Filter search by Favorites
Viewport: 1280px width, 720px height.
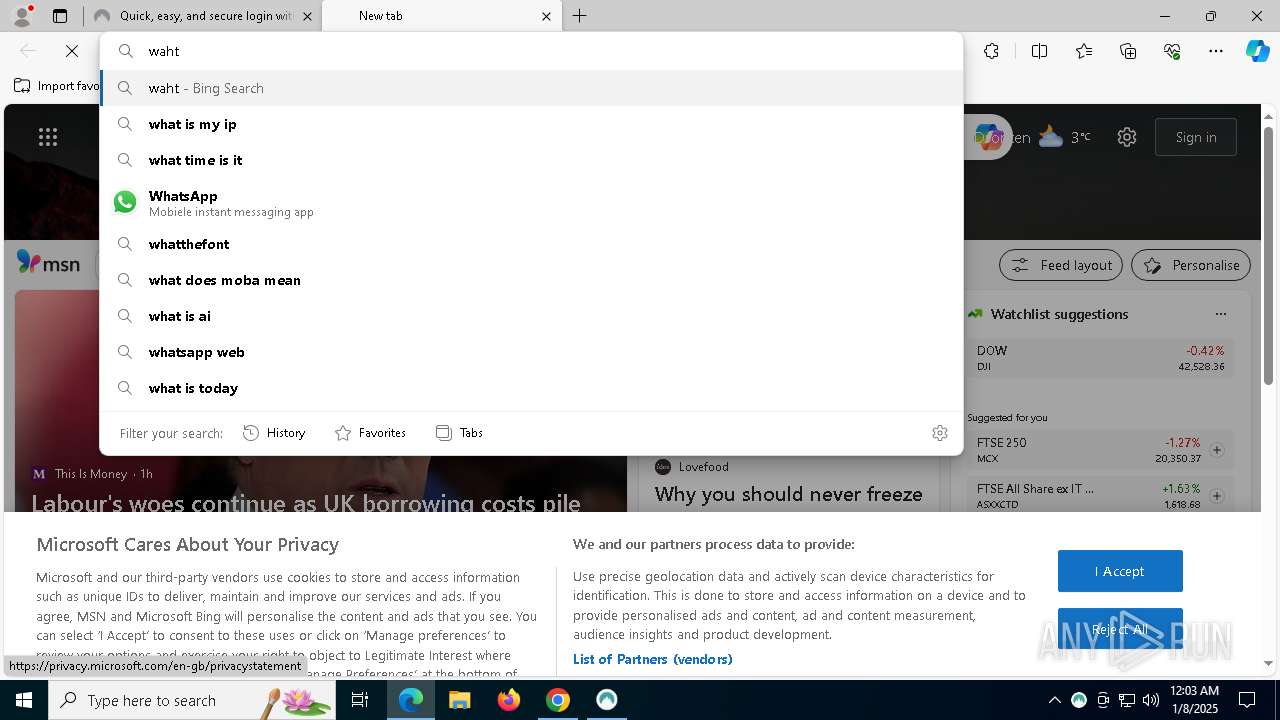(370, 433)
